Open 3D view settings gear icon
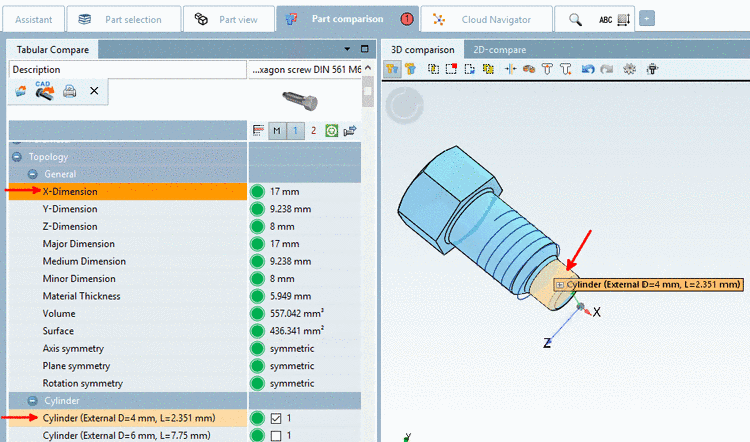 tap(629, 69)
